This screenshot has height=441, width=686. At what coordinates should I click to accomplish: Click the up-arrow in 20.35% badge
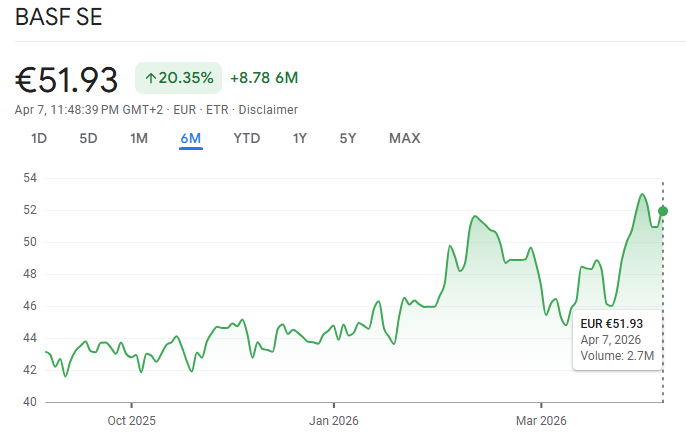click(150, 78)
